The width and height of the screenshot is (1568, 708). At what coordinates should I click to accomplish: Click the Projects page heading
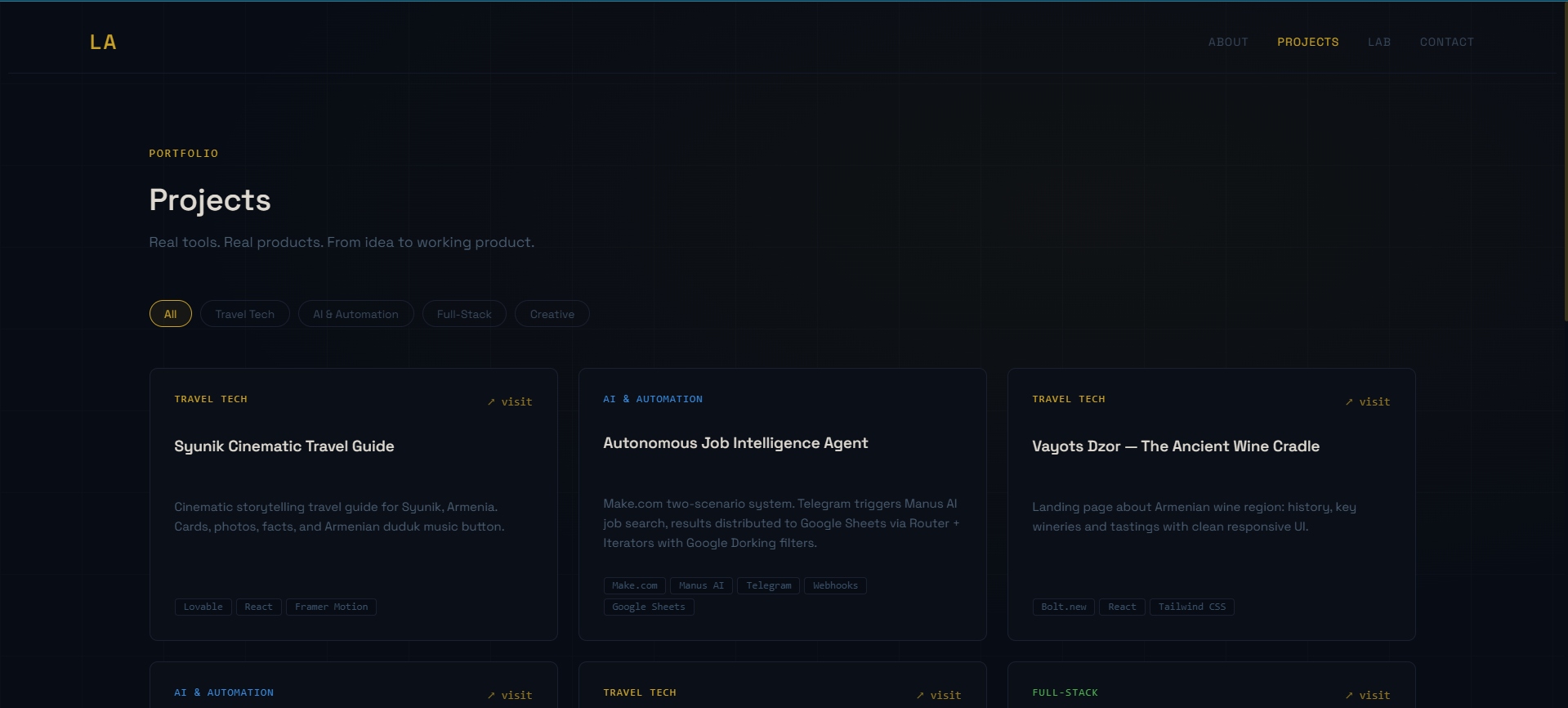pyautogui.click(x=210, y=200)
